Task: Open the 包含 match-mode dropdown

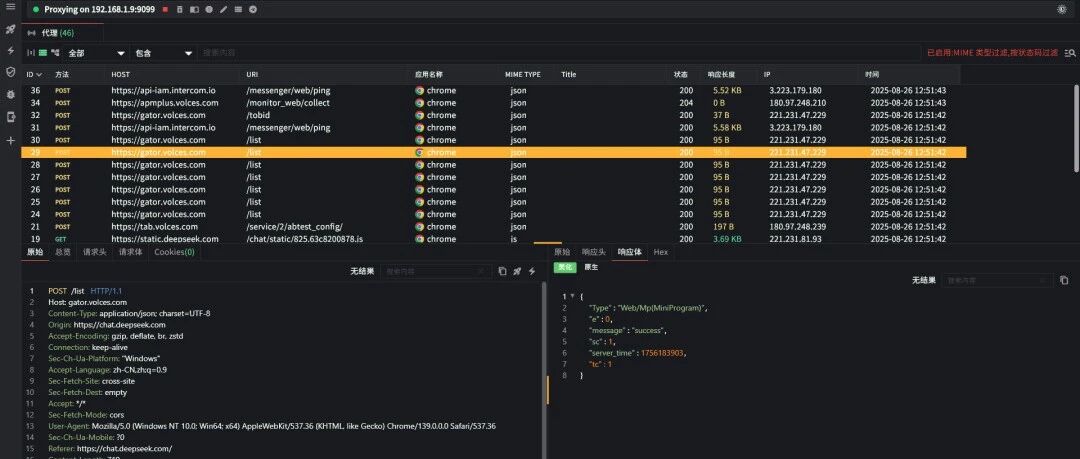Action: pos(163,53)
